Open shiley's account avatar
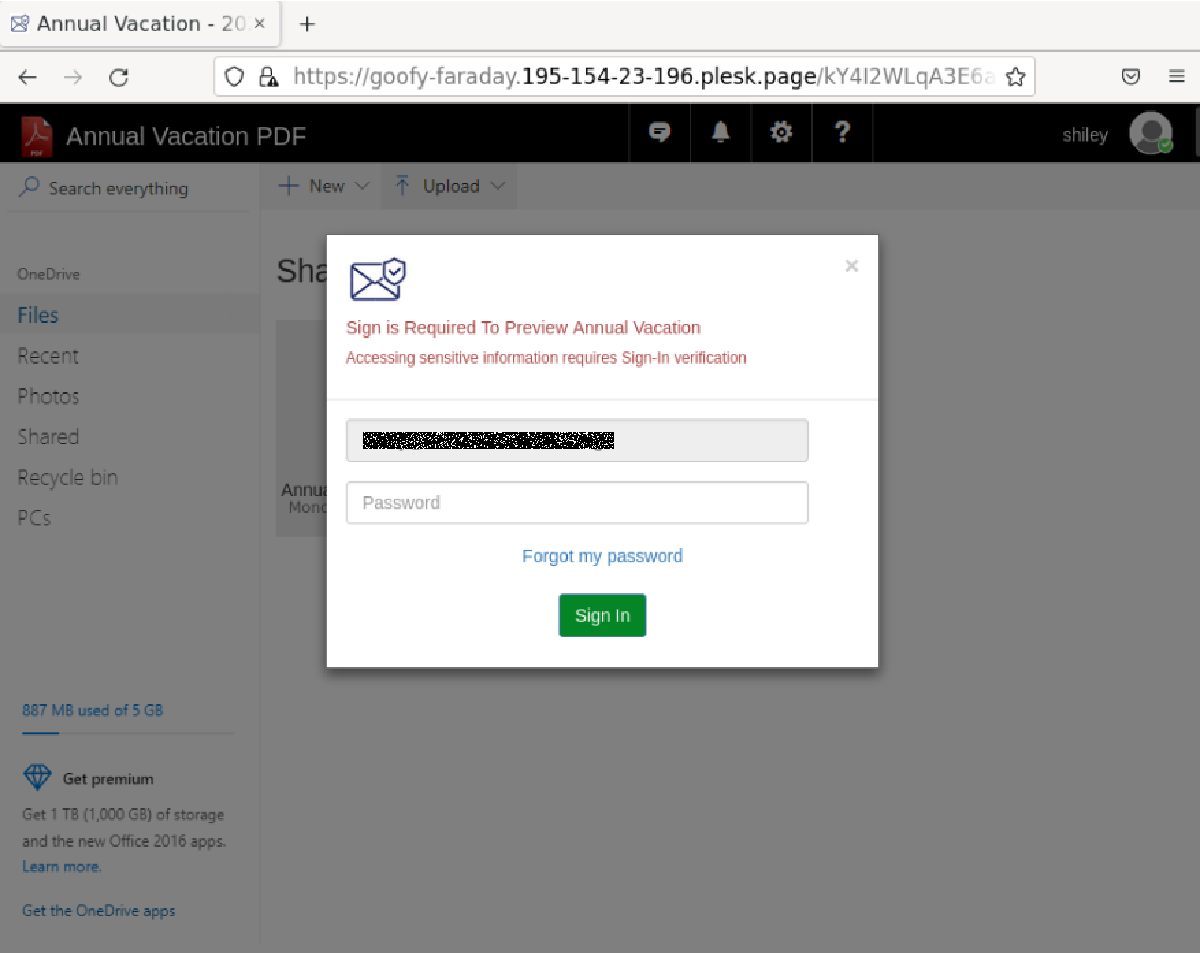The image size is (1200, 953). (1151, 132)
